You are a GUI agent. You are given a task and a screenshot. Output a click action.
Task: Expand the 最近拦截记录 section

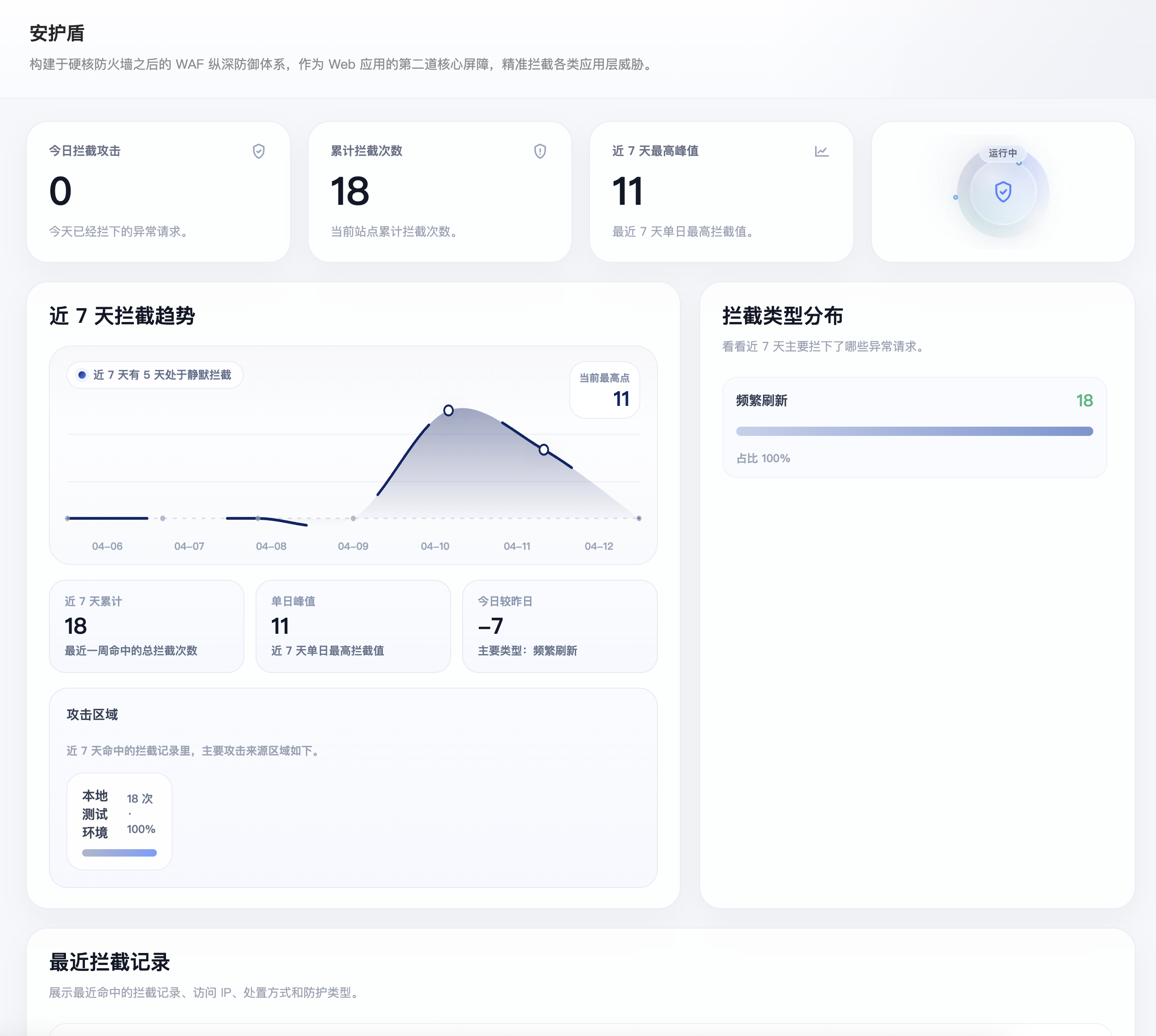(110, 963)
